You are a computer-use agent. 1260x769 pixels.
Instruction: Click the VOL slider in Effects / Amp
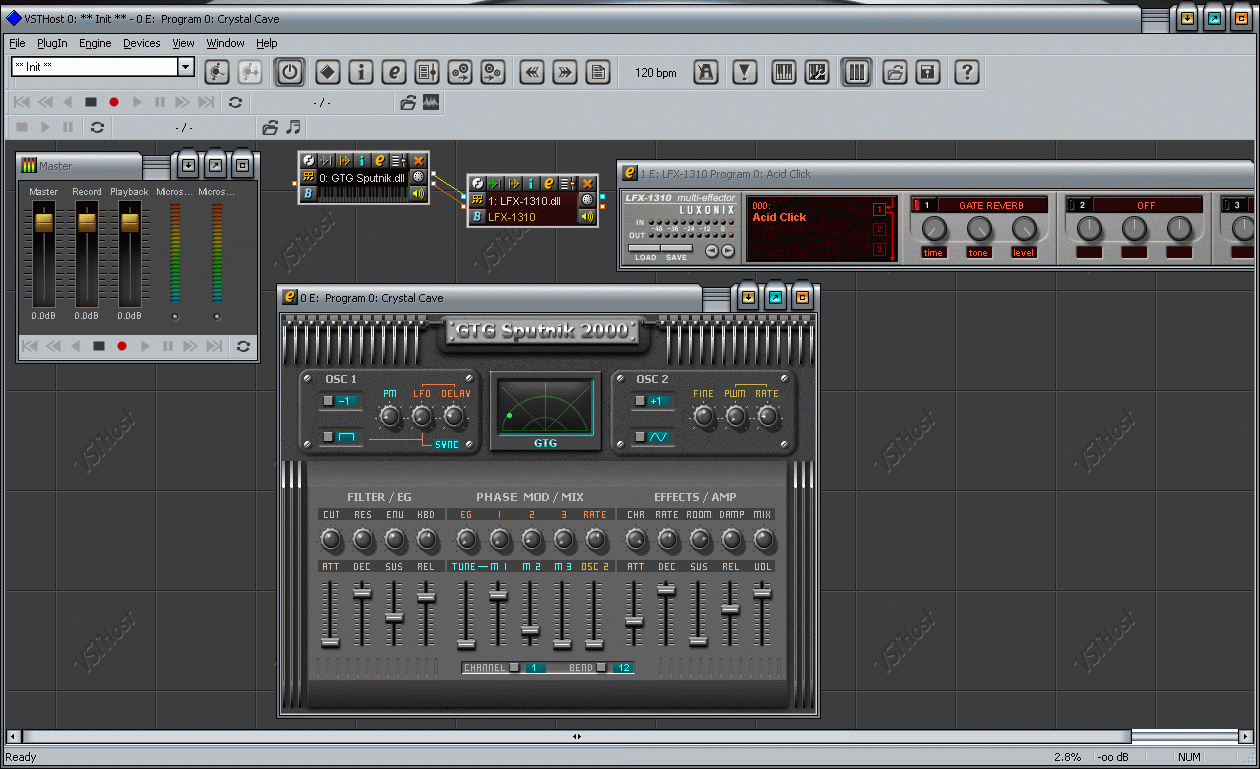coord(763,593)
